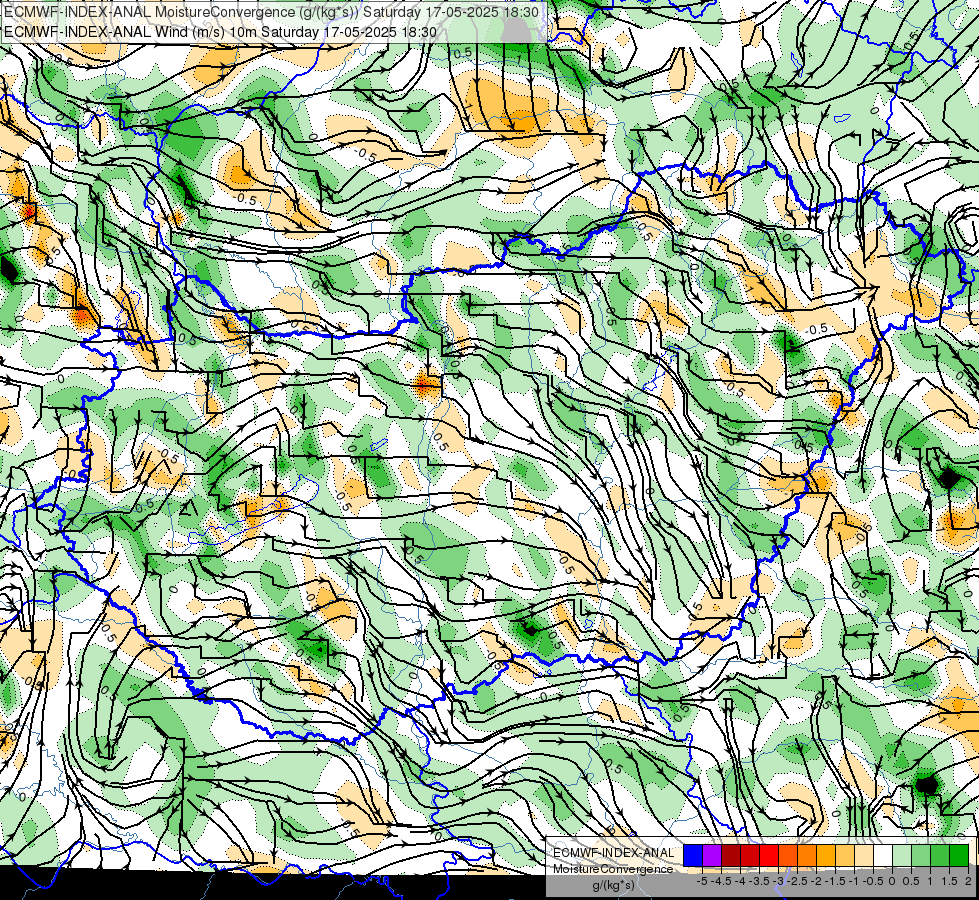Pick the legend swatch between -4 and -3.5
The height and width of the screenshot is (900, 979).
[750, 856]
